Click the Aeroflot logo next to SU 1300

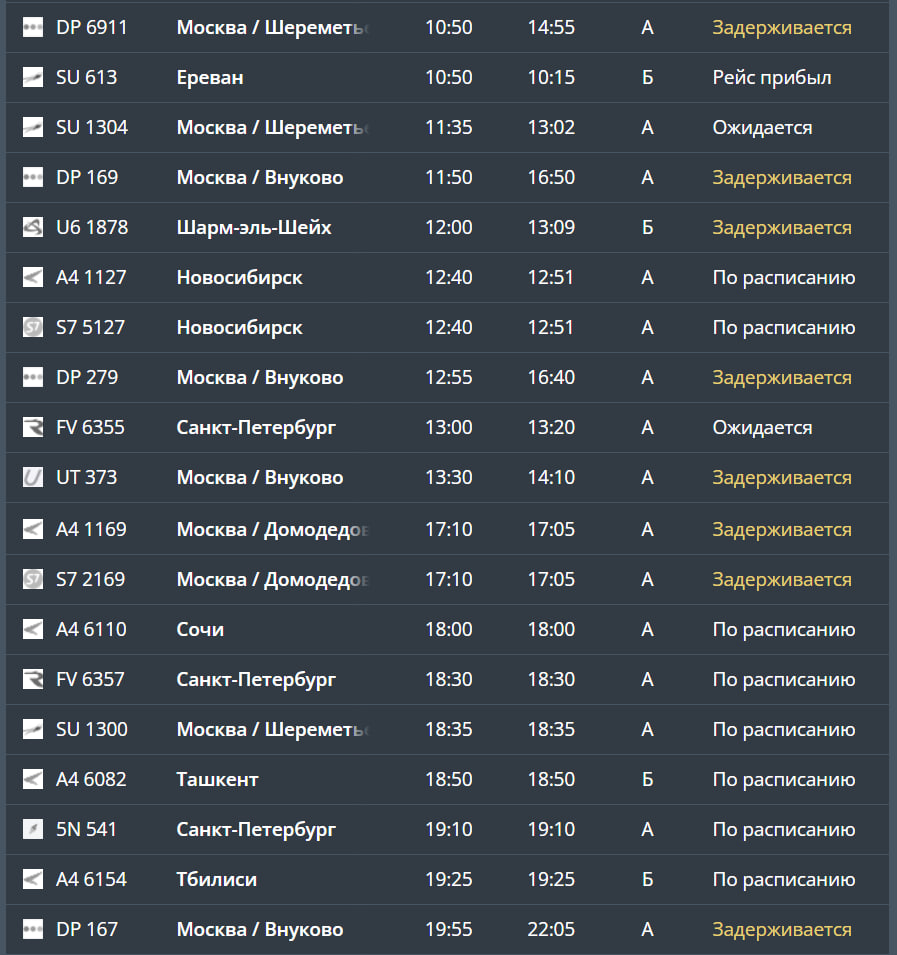32,729
